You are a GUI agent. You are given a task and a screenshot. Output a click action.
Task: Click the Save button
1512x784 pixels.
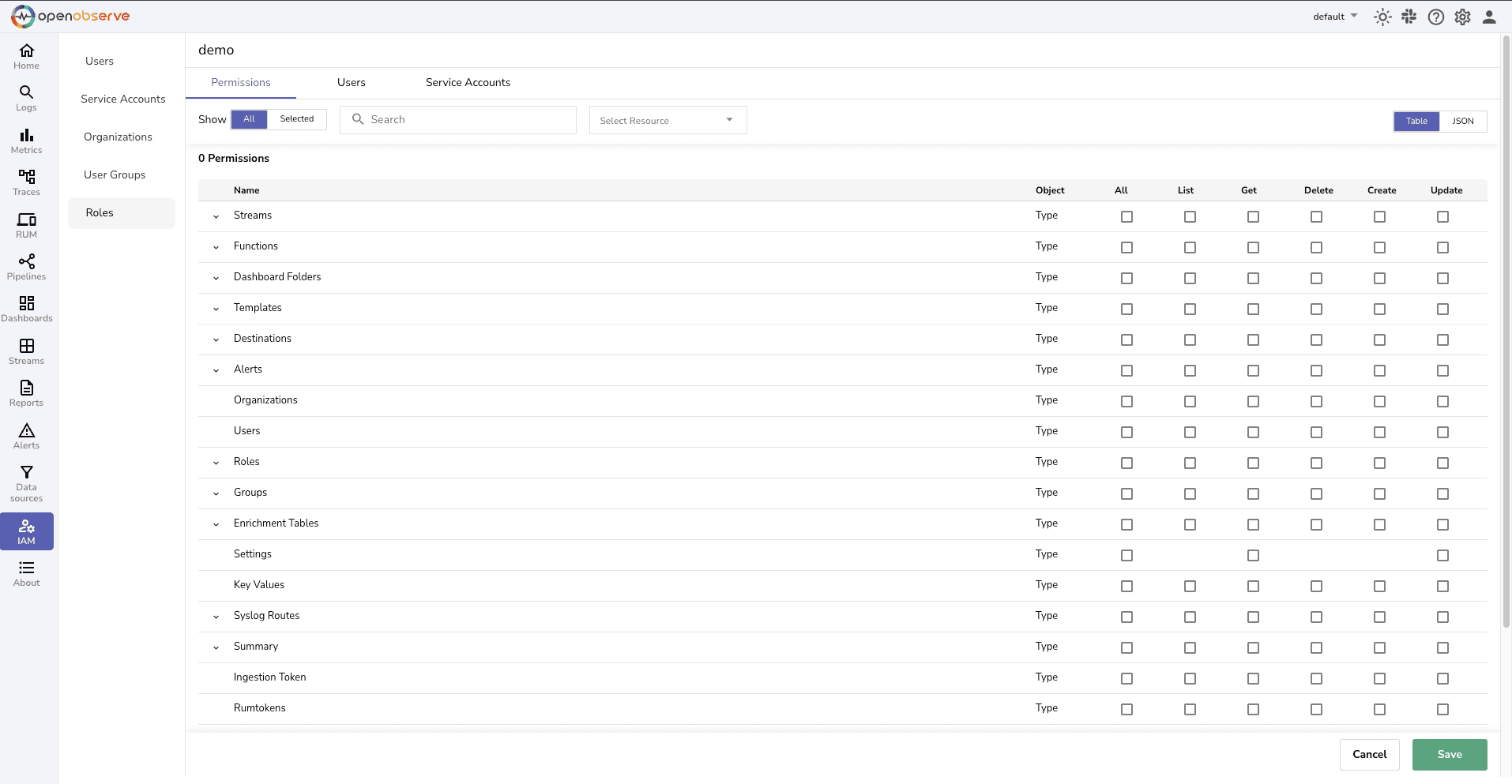(1449, 754)
